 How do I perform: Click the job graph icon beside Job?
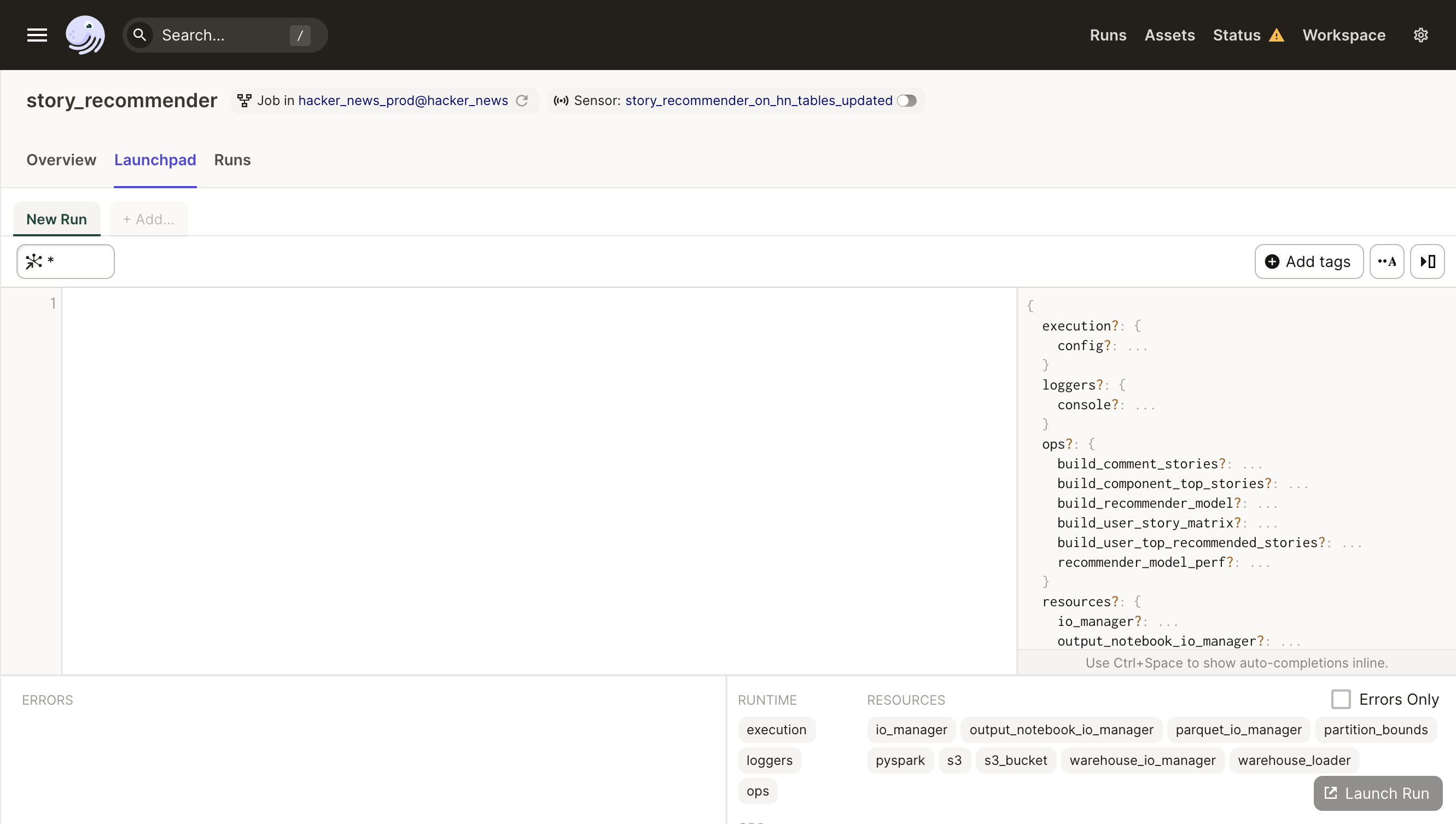(244, 101)
